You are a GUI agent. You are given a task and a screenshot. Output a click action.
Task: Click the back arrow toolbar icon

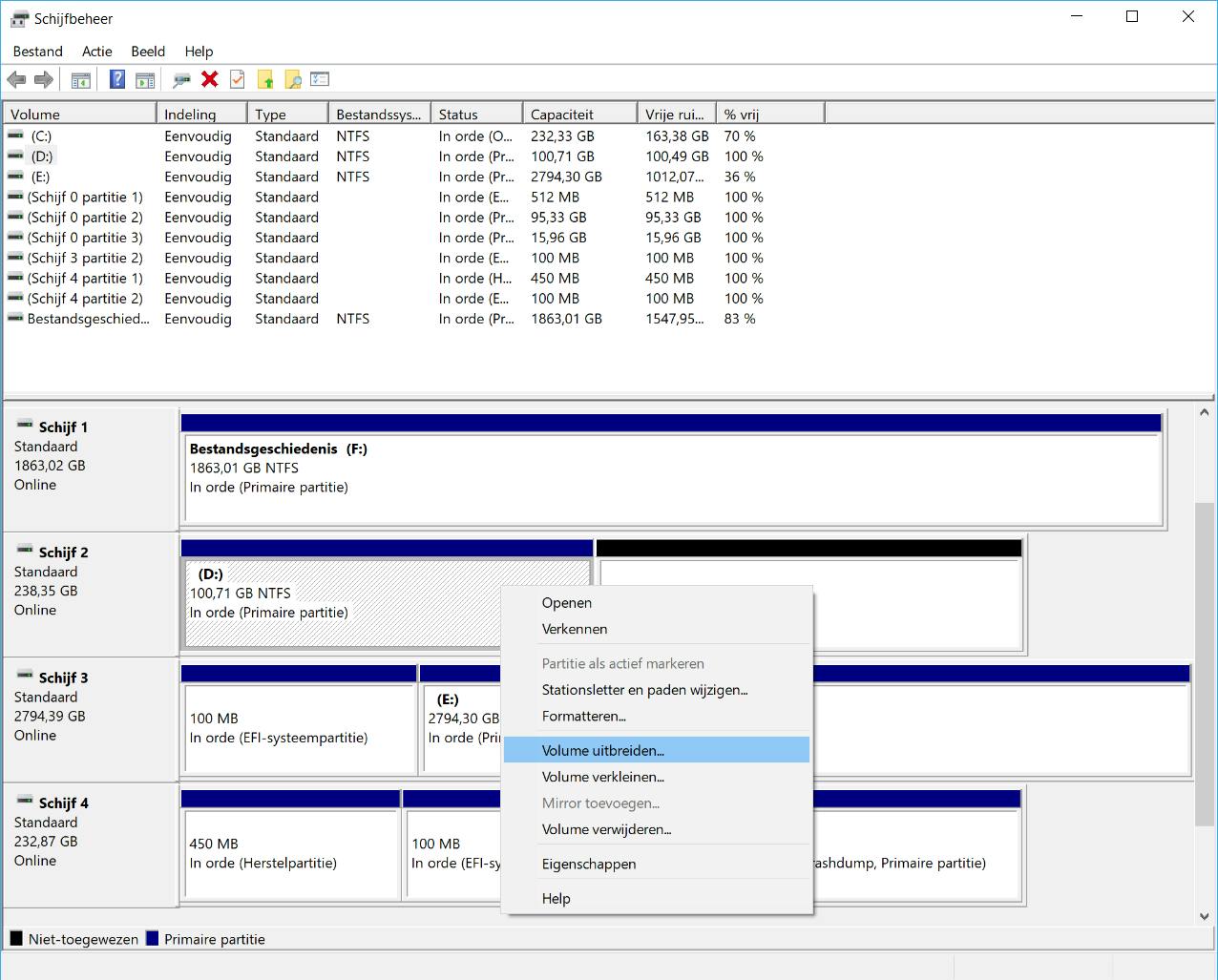16,80
